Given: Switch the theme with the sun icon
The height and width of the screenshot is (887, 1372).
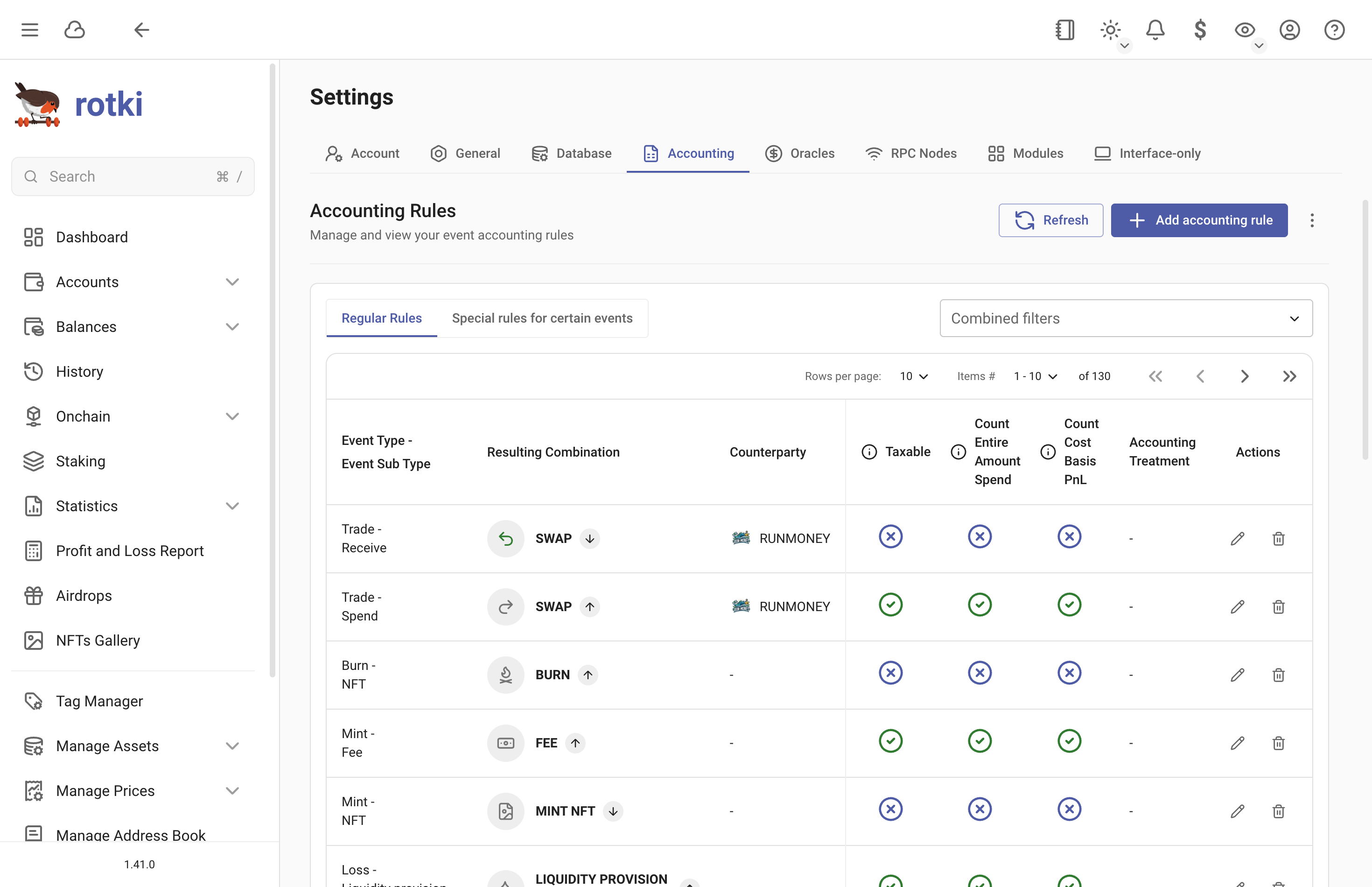Looking at the screenshot, I should (x=1110, y=30).
